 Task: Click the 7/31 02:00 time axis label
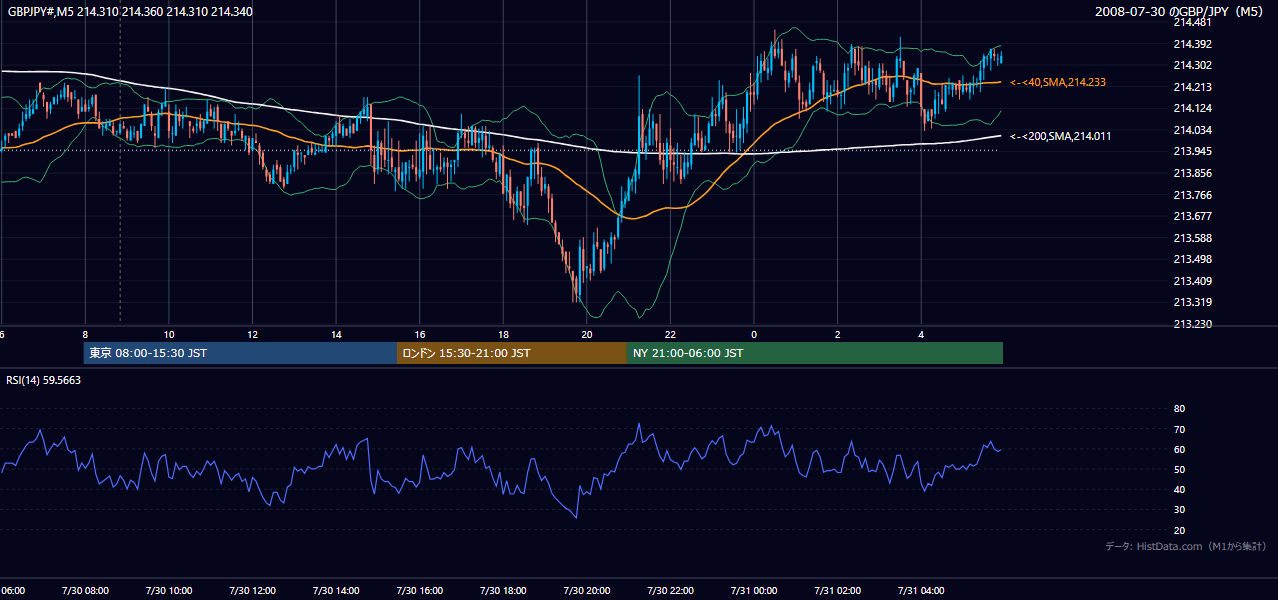coord(837,590)
